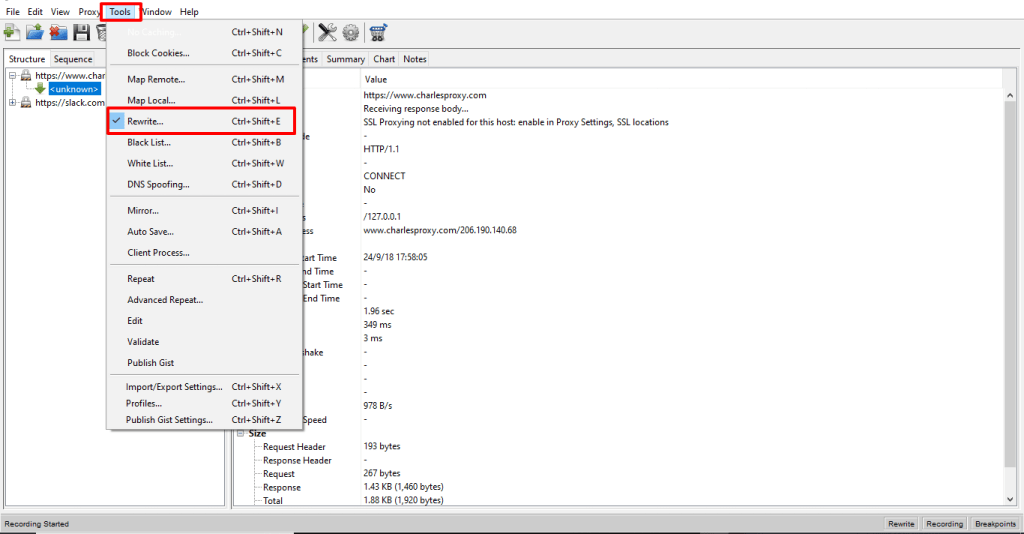Screen dimensions: 1024x534
Task: Collapse the charlesproxy.com host tree node
Action: coord(12,75)
